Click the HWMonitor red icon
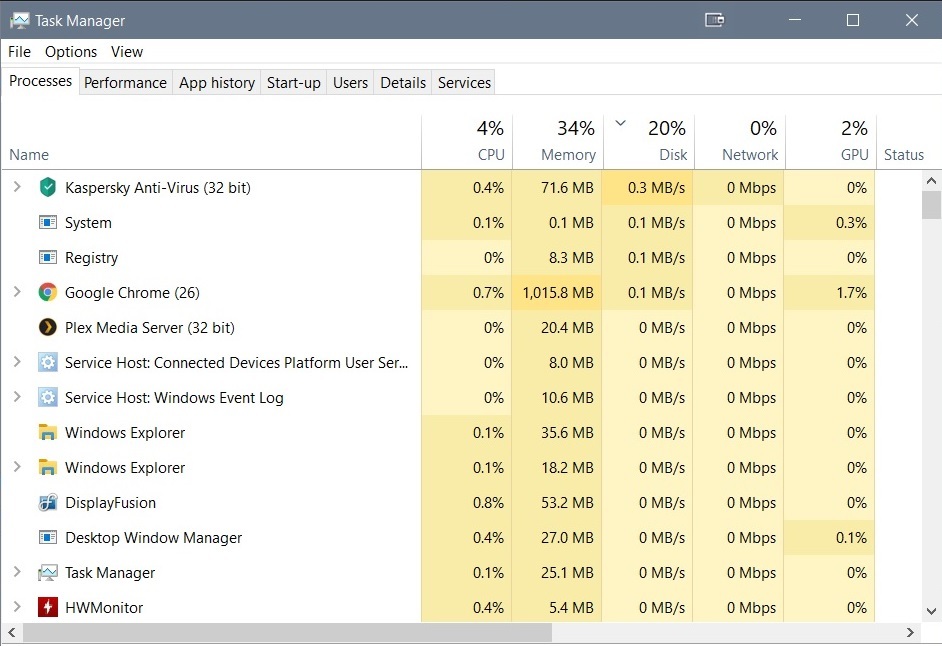Image resolution: width=942 pixels, height=646 pixels. pos(47,608)
